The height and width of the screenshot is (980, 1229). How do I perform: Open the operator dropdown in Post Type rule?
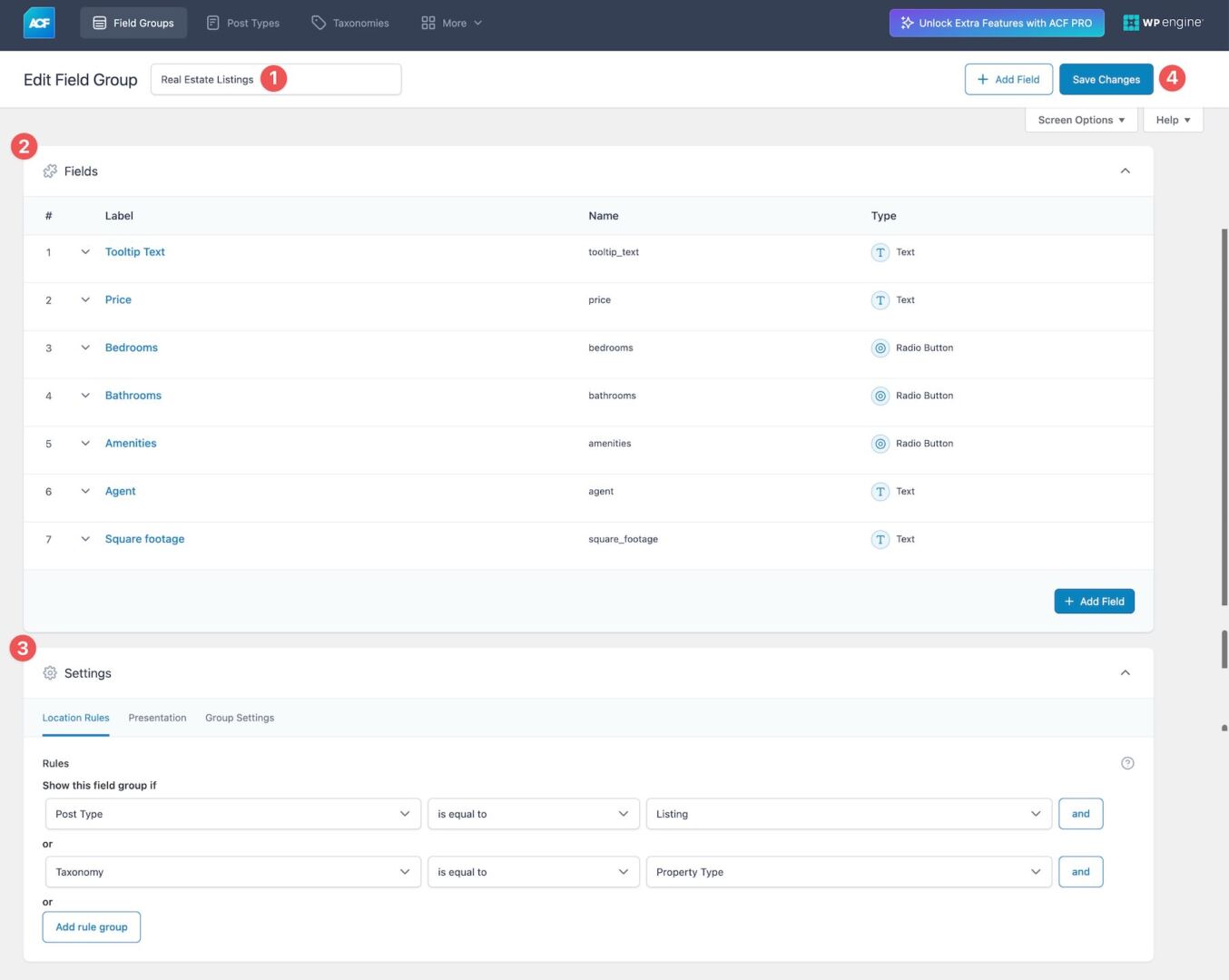(533, 814)
